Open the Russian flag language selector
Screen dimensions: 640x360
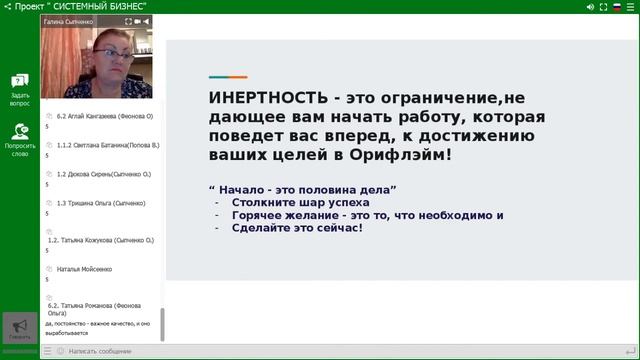pos(617,7)
